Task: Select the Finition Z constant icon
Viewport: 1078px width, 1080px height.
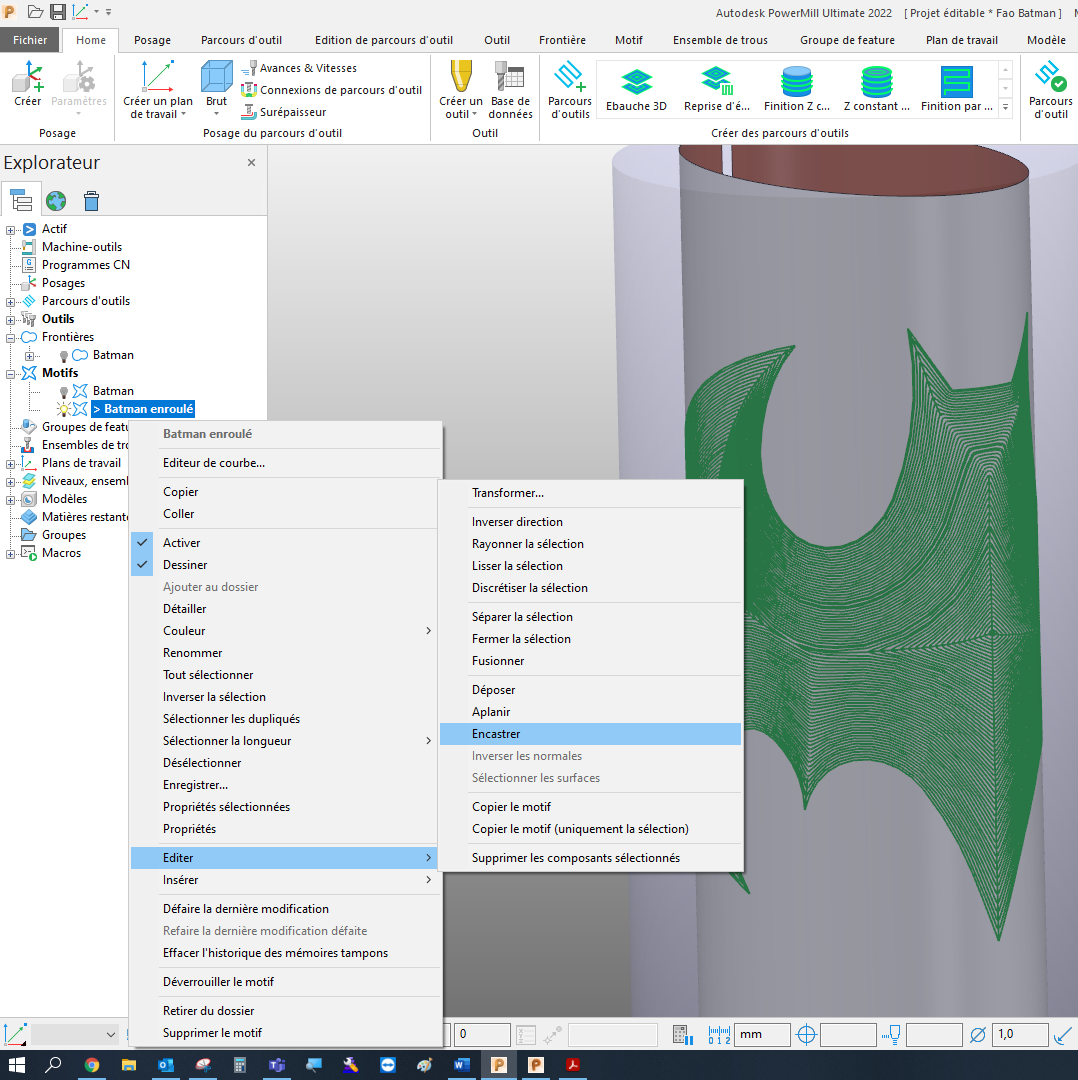Action: tap(796, 88)
